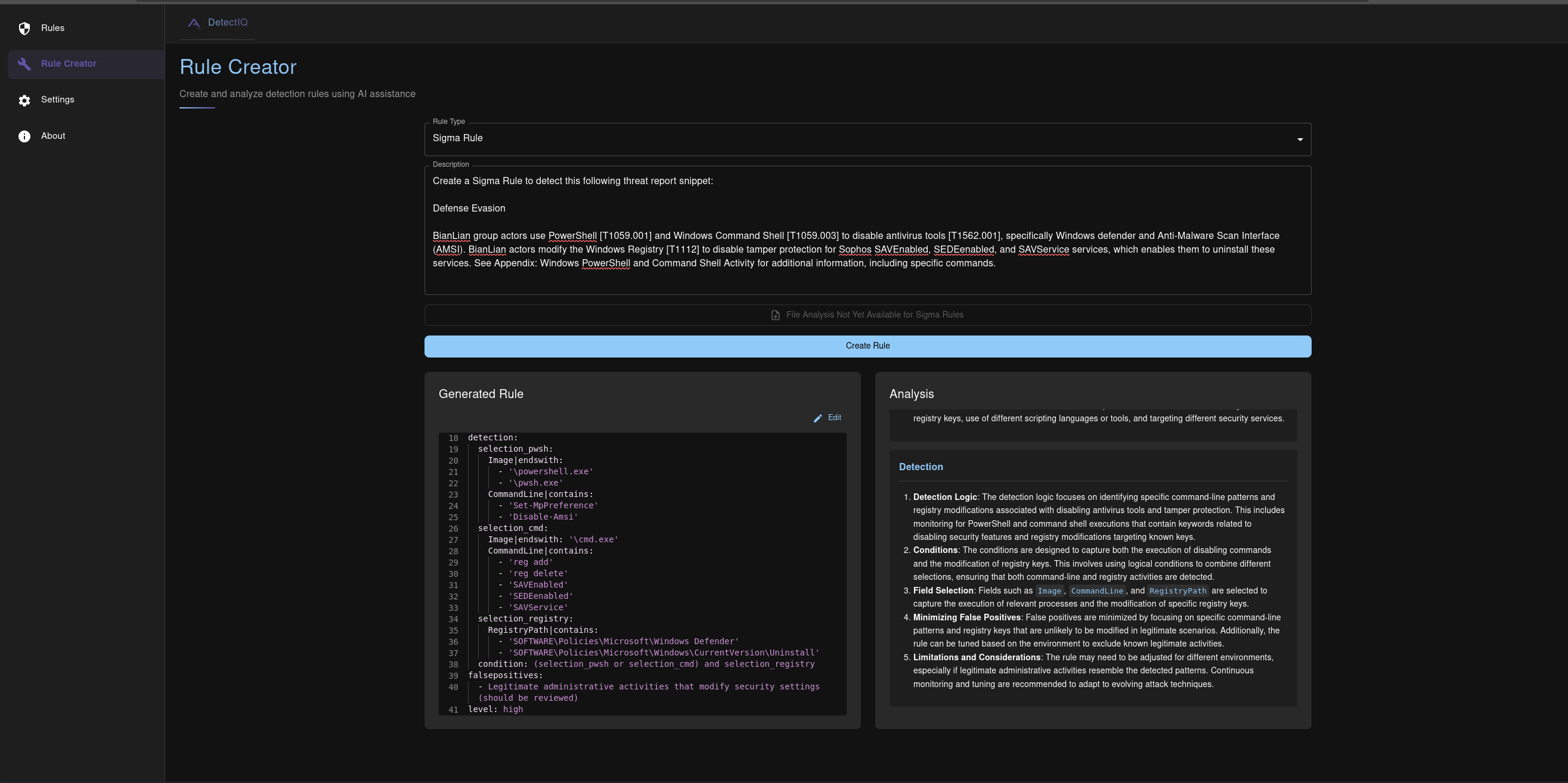1568x783 pixels.
Task: Click the Rule Creator wrench icon
Action: click(x=24, y=64)
